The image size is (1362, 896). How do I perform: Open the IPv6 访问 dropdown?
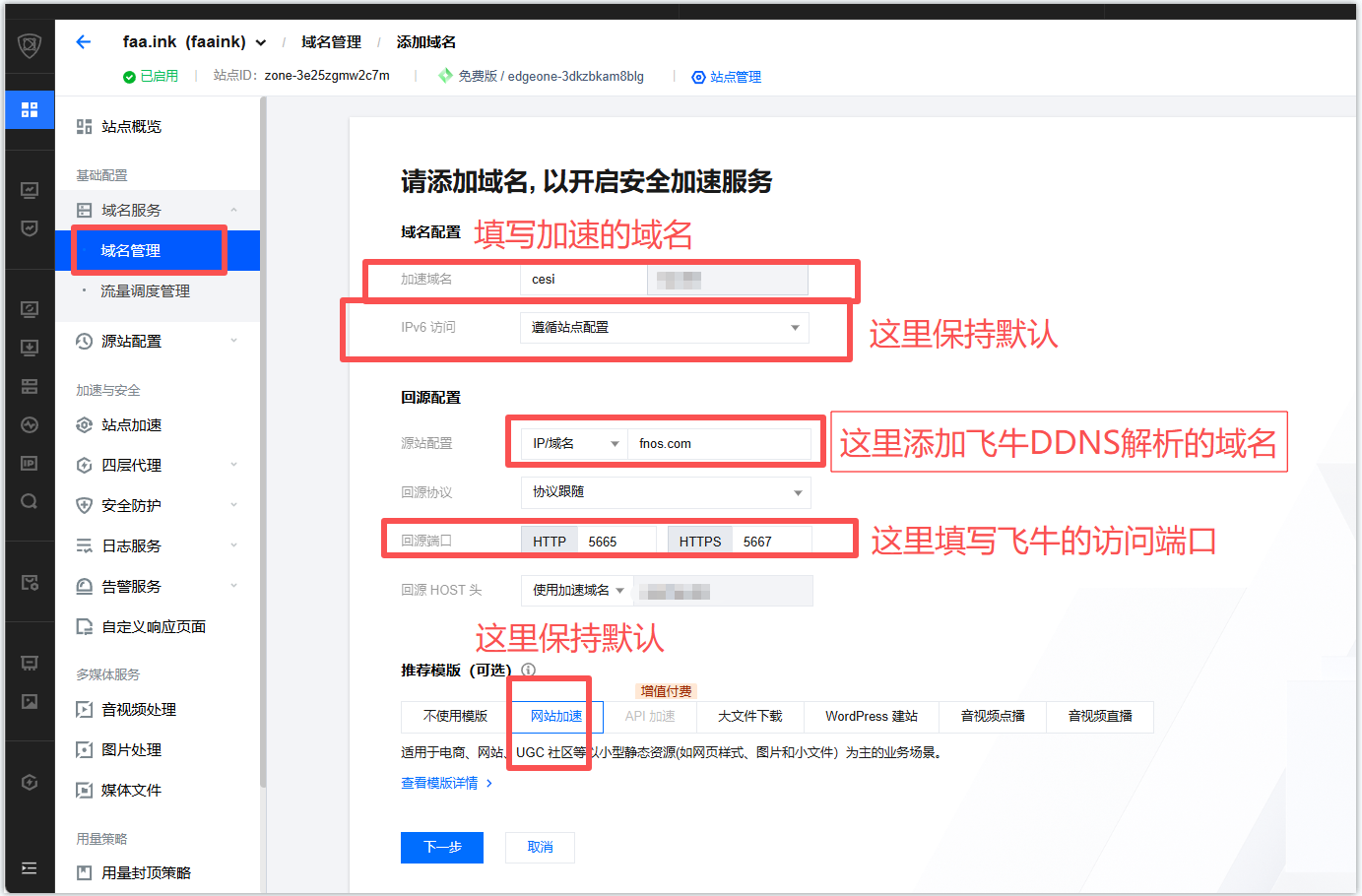pyautogui.click(x=665, y=328)
